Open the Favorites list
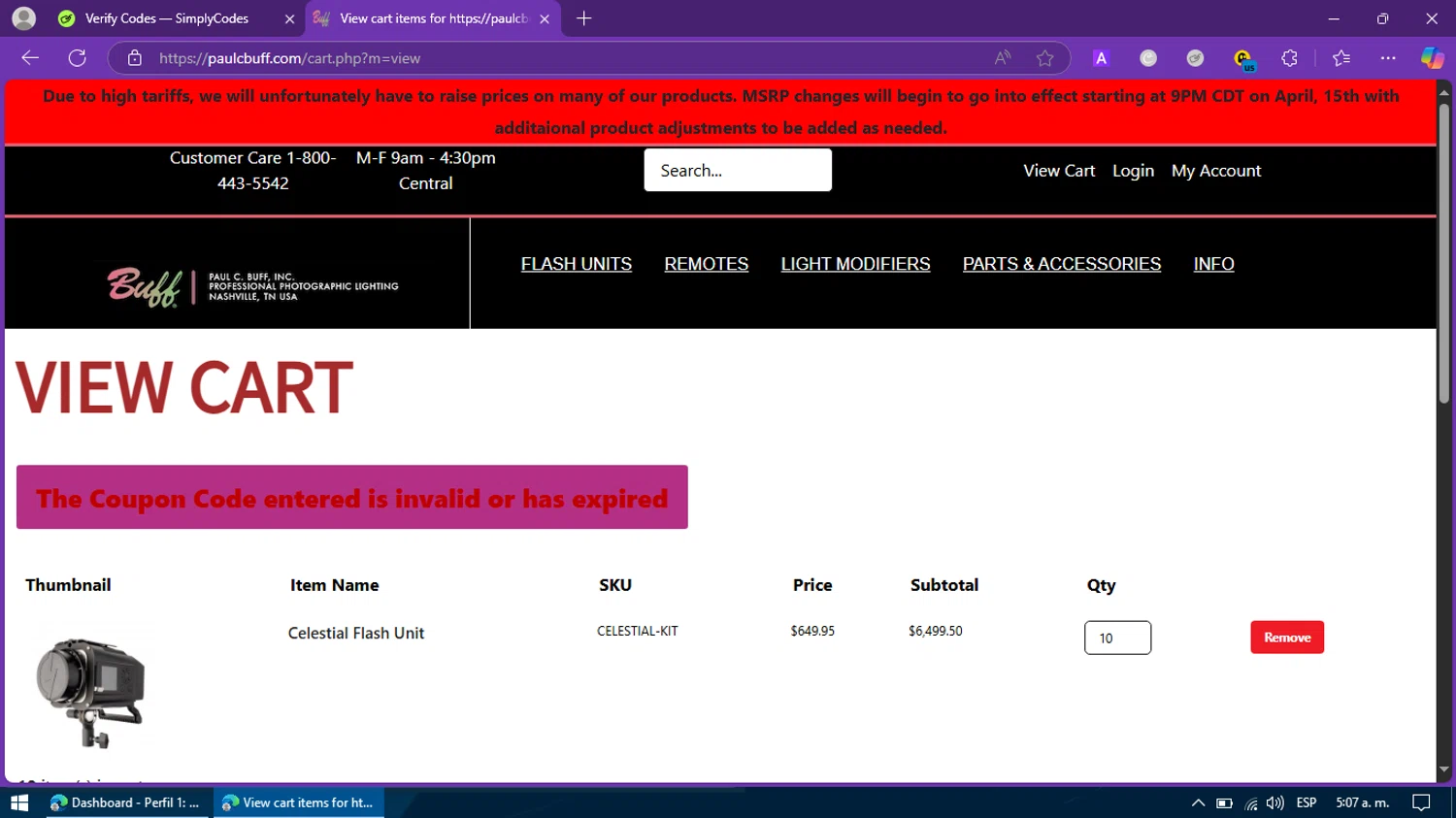This screenshot has width=1456, height=818. click(x=1341, y=58)
